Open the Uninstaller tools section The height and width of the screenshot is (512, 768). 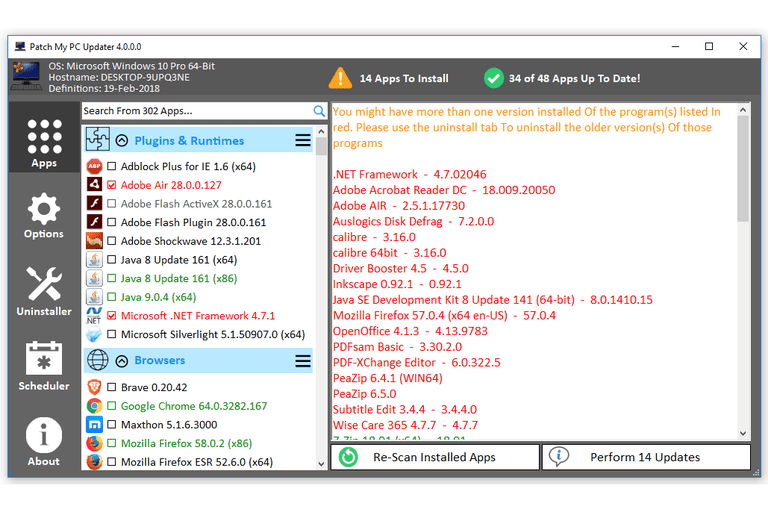tap(44, 291)
